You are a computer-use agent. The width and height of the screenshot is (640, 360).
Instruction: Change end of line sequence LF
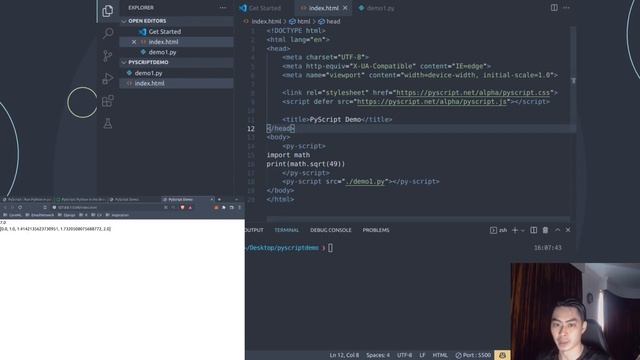(x=422, y=355)
